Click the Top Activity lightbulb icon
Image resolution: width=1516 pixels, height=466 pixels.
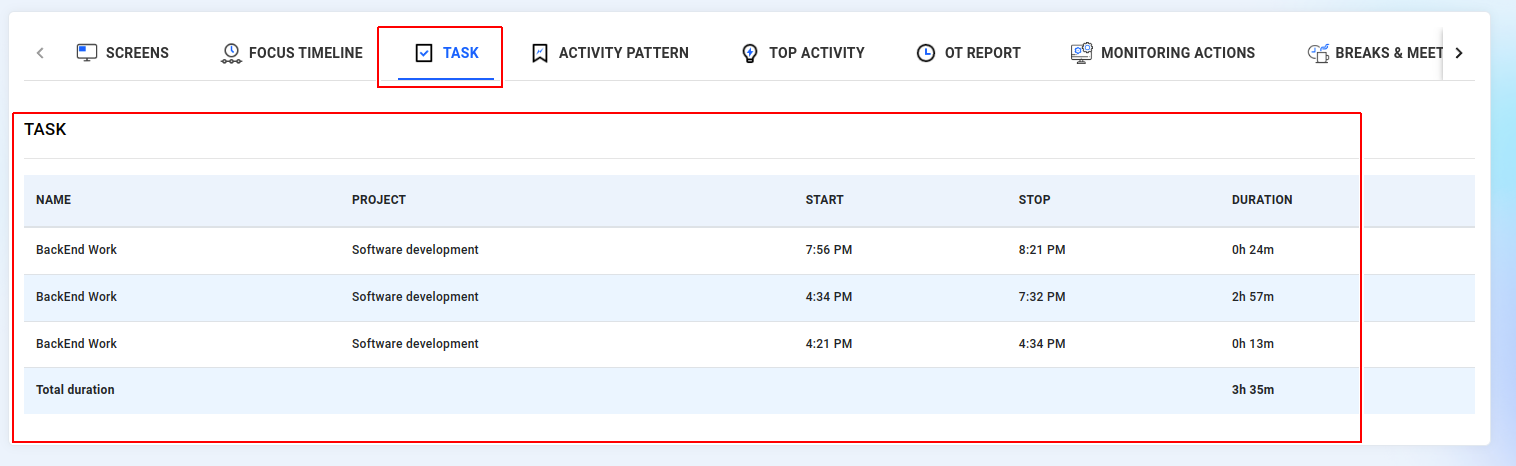pyautogui.click(x=750, y=54)
